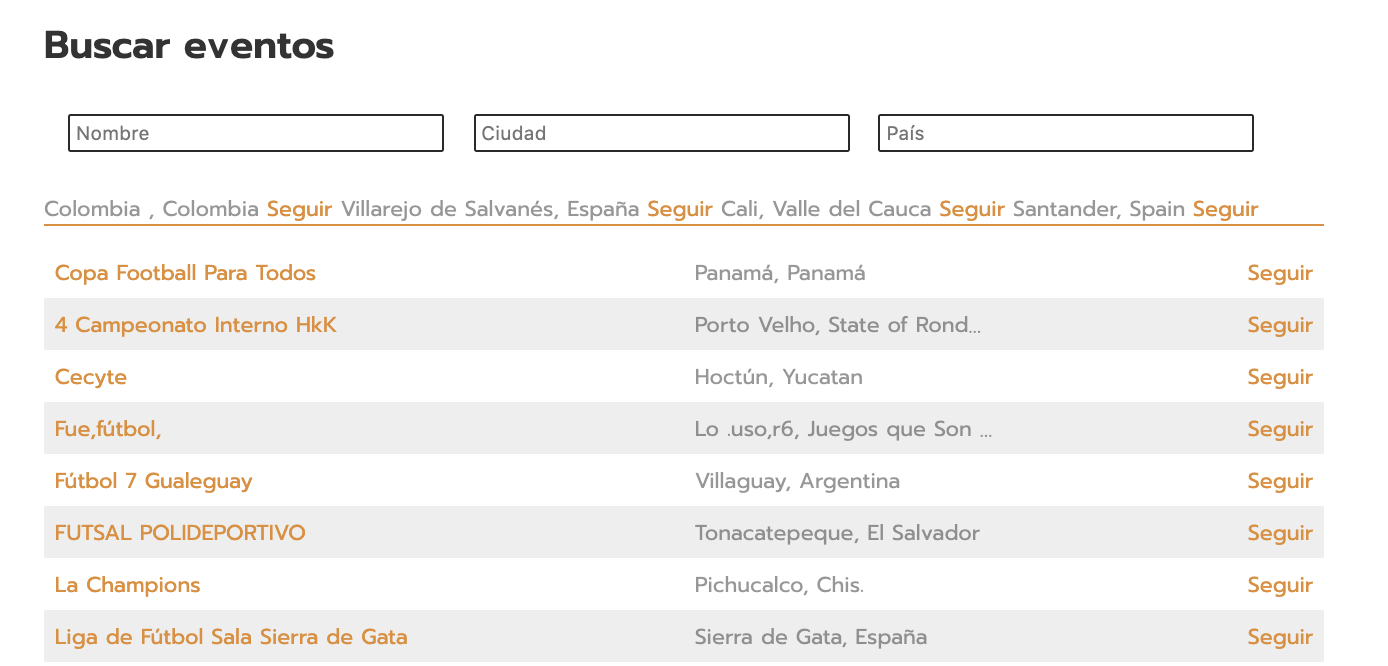Follow the Hoctún, Yucatan event
Image resolution: width=1388 pixels, height=666 pixels.
[1279, 377]
